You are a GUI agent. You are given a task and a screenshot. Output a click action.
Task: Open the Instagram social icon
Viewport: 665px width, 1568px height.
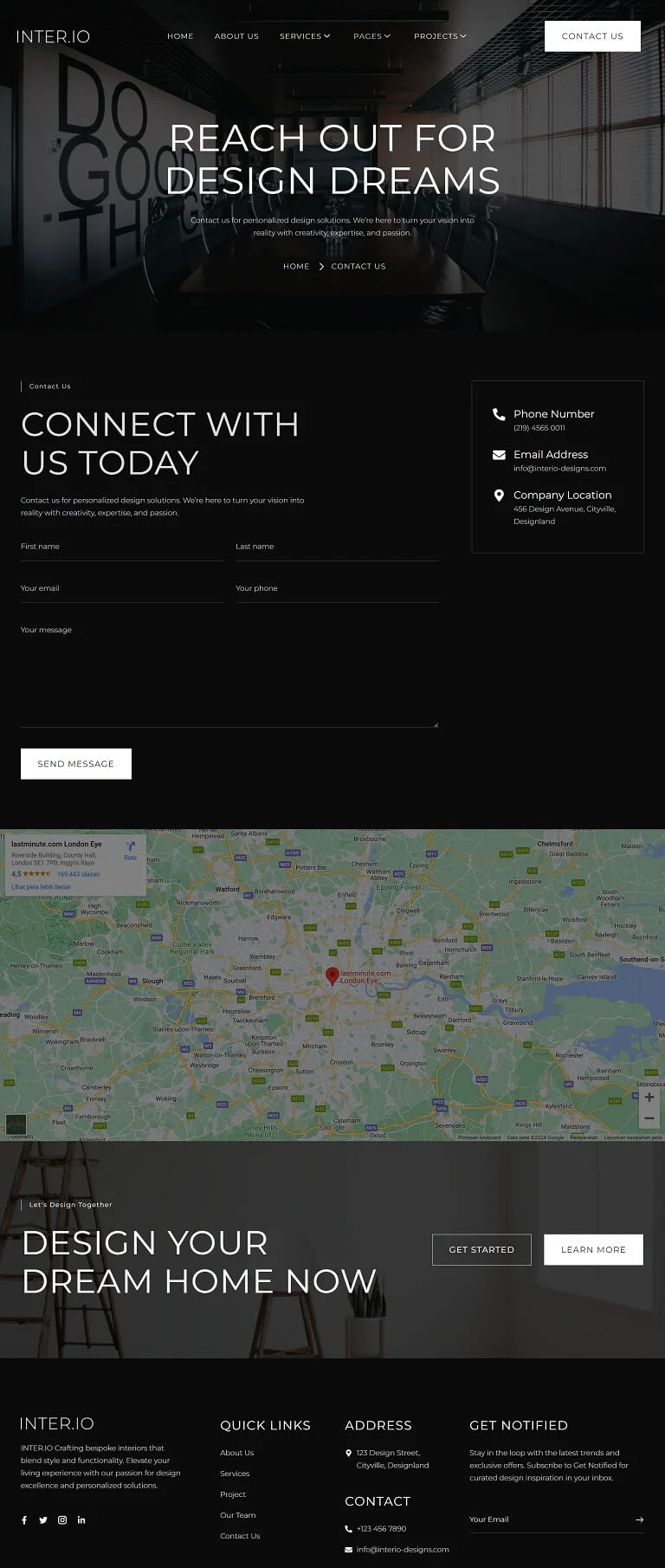tap(62, 1519)
